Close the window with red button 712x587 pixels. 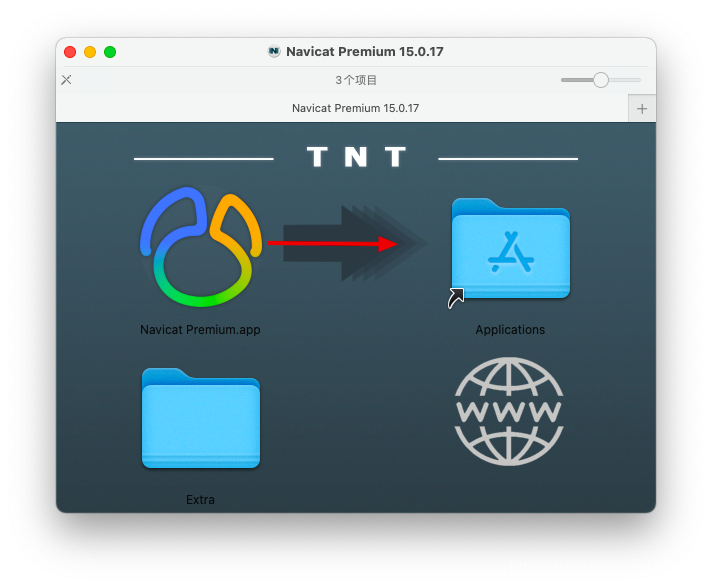[x=70, y=52]
